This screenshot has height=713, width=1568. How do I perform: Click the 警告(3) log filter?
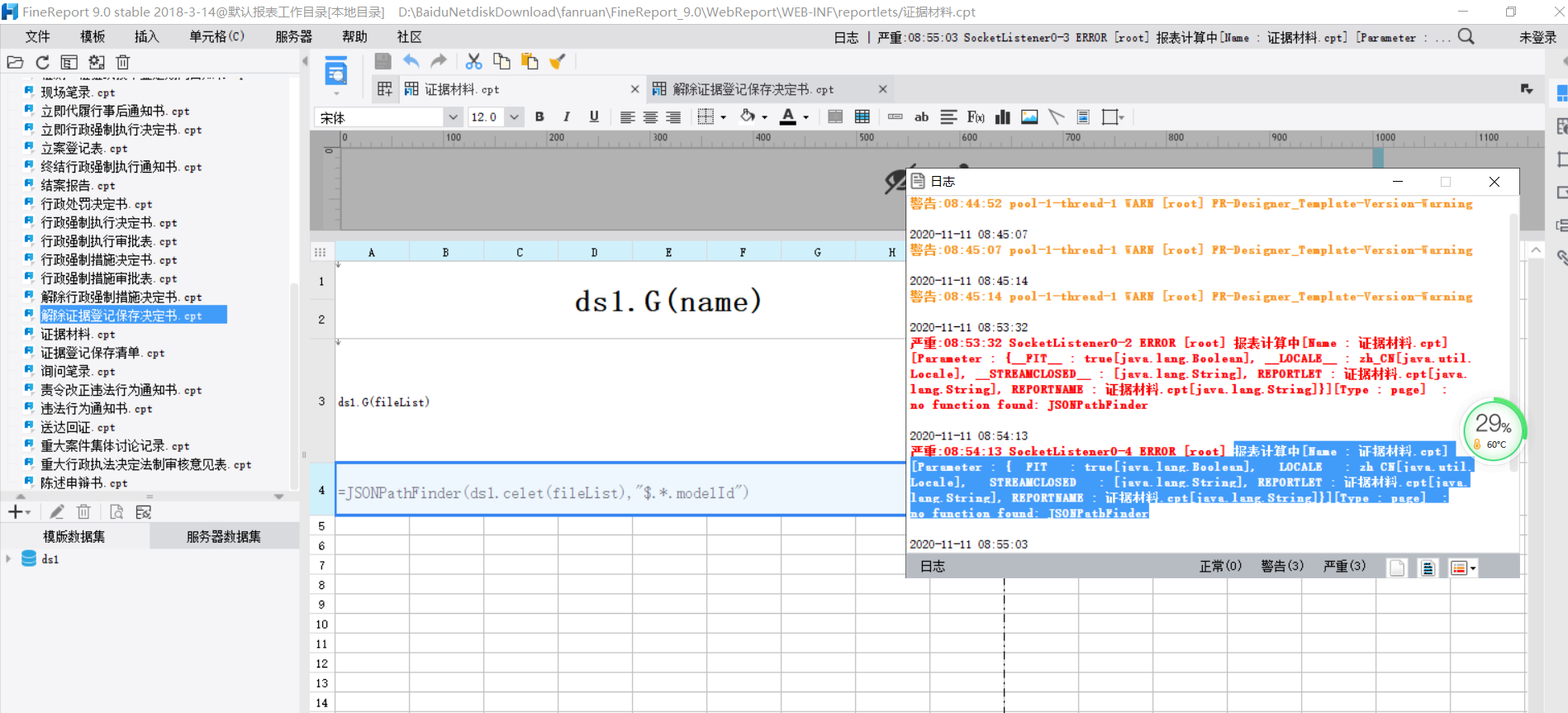pos(1282,566)
